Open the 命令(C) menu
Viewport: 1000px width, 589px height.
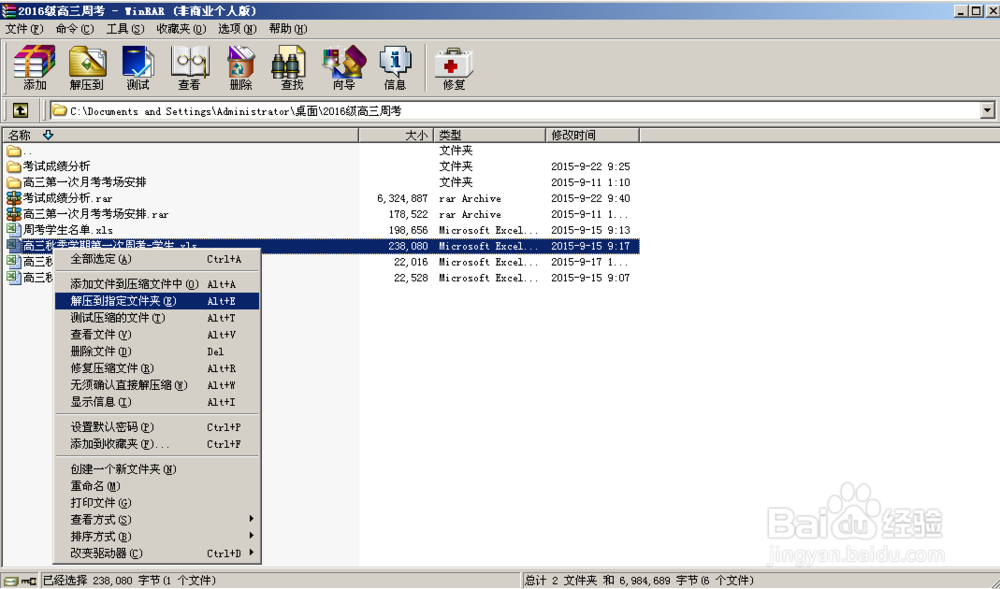pyautogui.click(x=75, y=29)
